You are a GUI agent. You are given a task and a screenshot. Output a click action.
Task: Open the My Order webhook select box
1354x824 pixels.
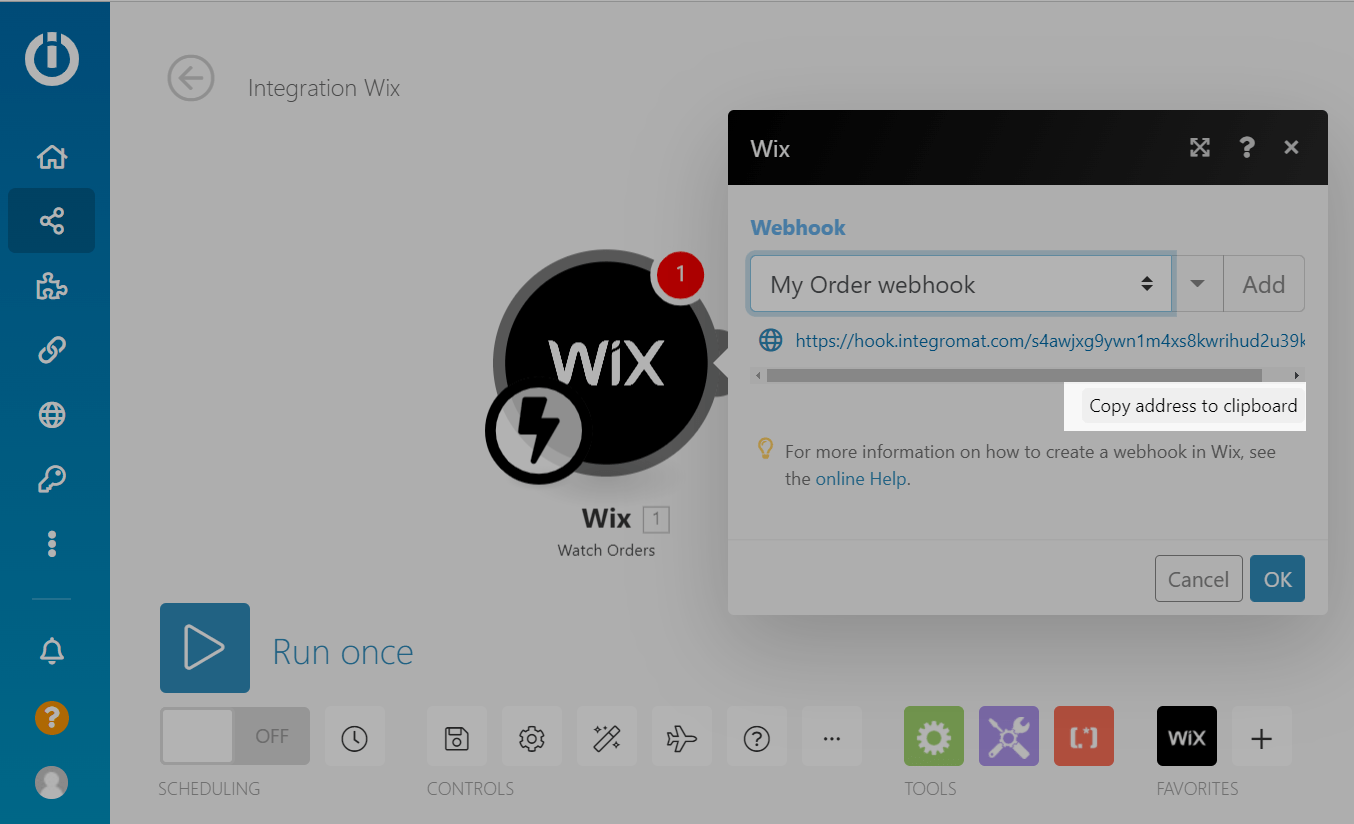pos(960,284)
